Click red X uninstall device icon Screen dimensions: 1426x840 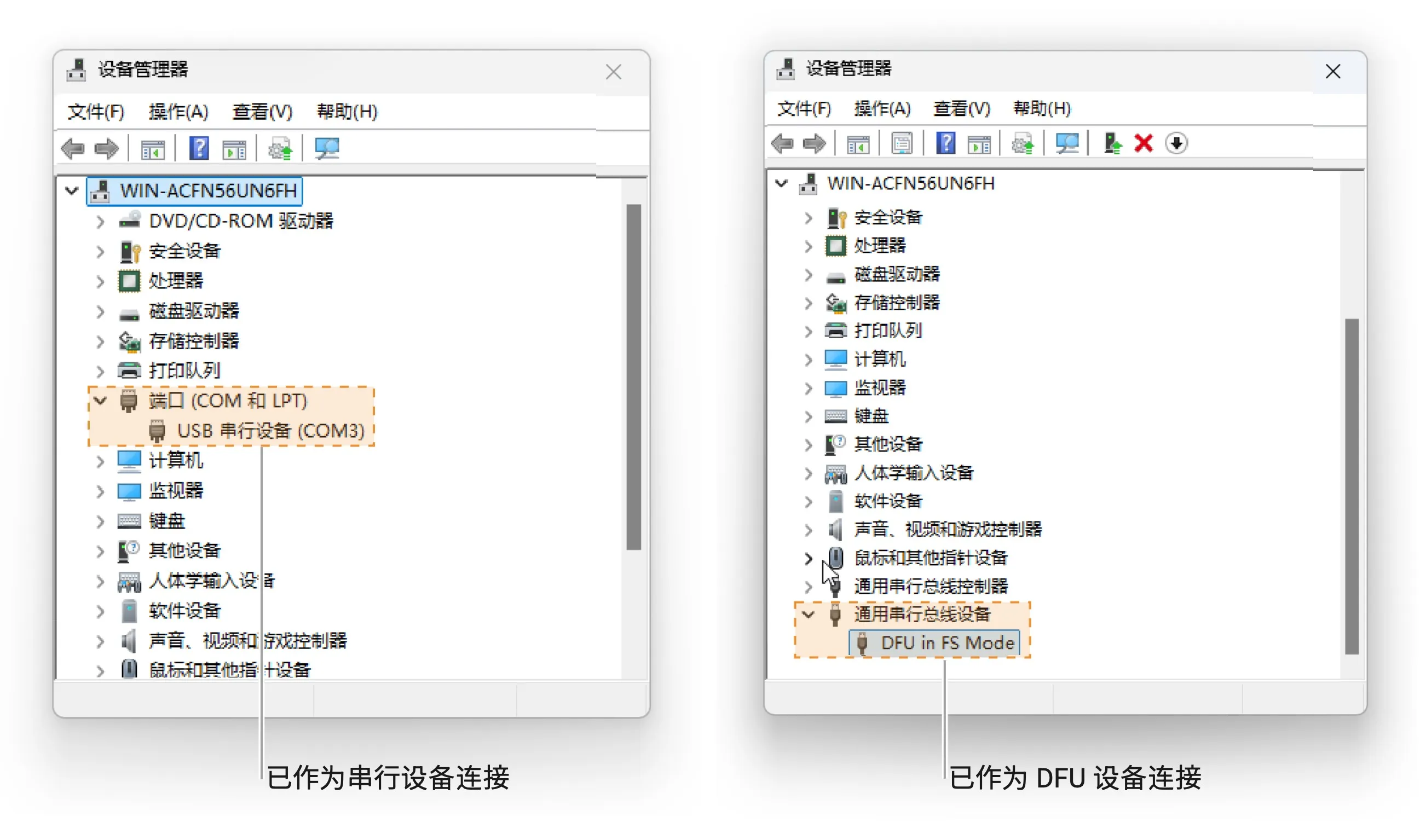(x=1144, y=143)
